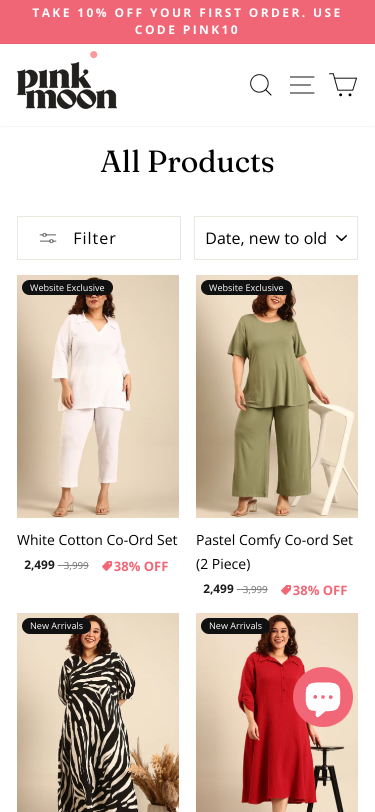Open the shopping cart icon
Screen dimensions: 375x812
[343, 84]
